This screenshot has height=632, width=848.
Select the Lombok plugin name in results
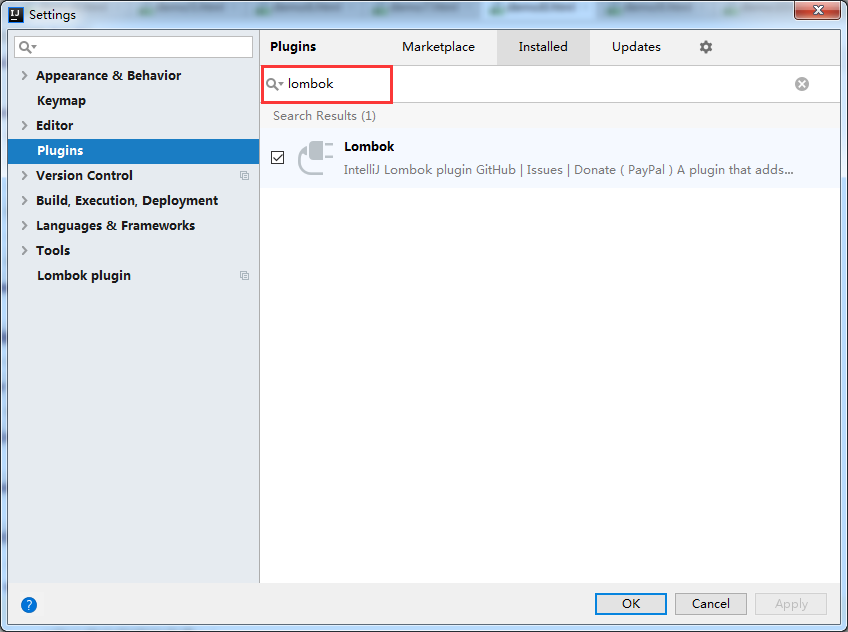369,147
